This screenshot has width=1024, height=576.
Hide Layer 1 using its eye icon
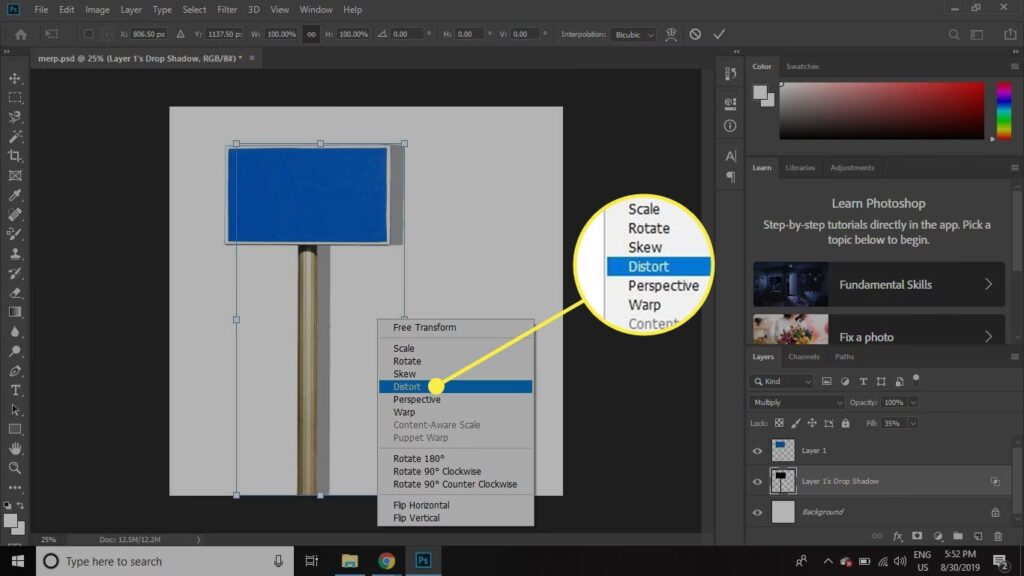pyautogui.click(x=757, y=451)
